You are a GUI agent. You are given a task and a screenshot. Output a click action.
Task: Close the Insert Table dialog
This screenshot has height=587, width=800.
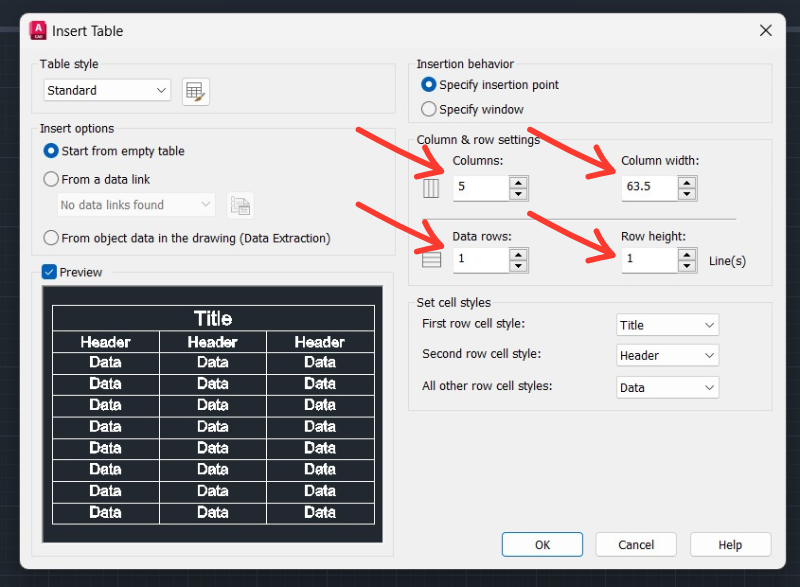tap(765, 31)
